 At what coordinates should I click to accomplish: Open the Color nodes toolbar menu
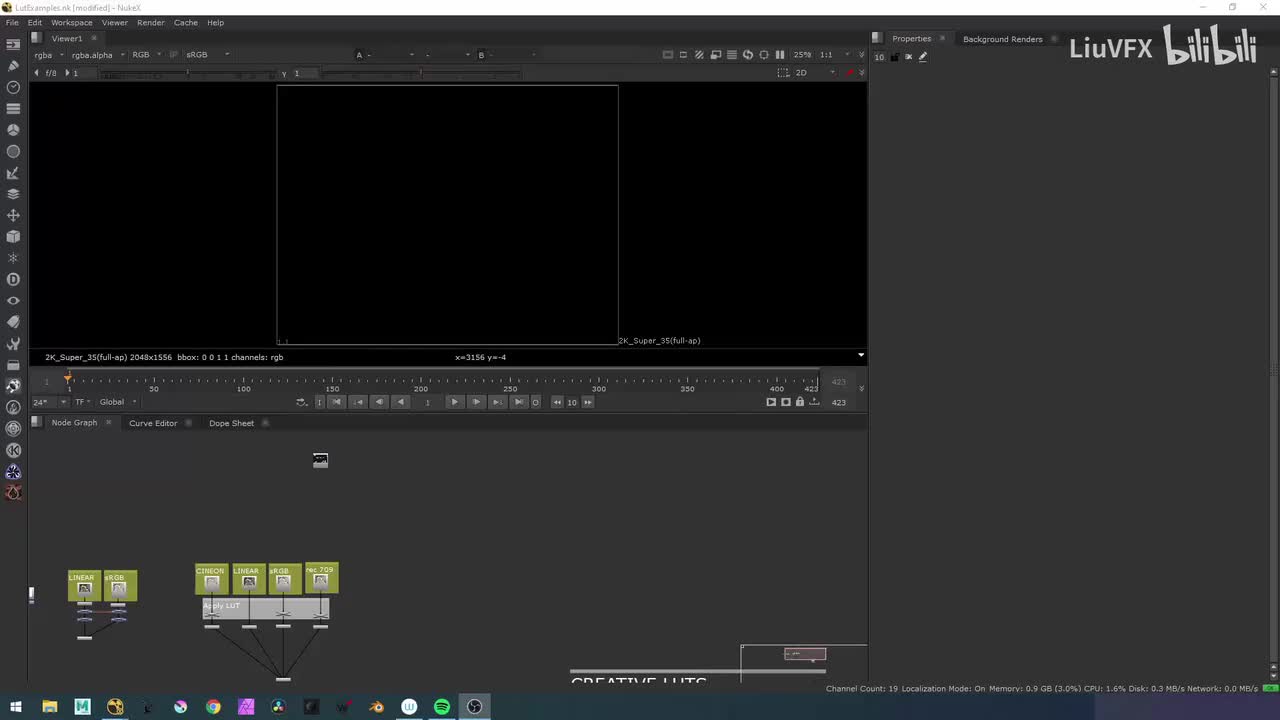[13, 130]
